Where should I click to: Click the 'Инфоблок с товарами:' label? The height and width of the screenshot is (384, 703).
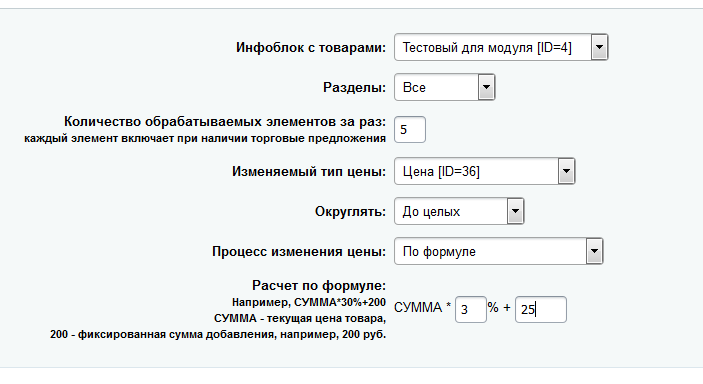311,47
